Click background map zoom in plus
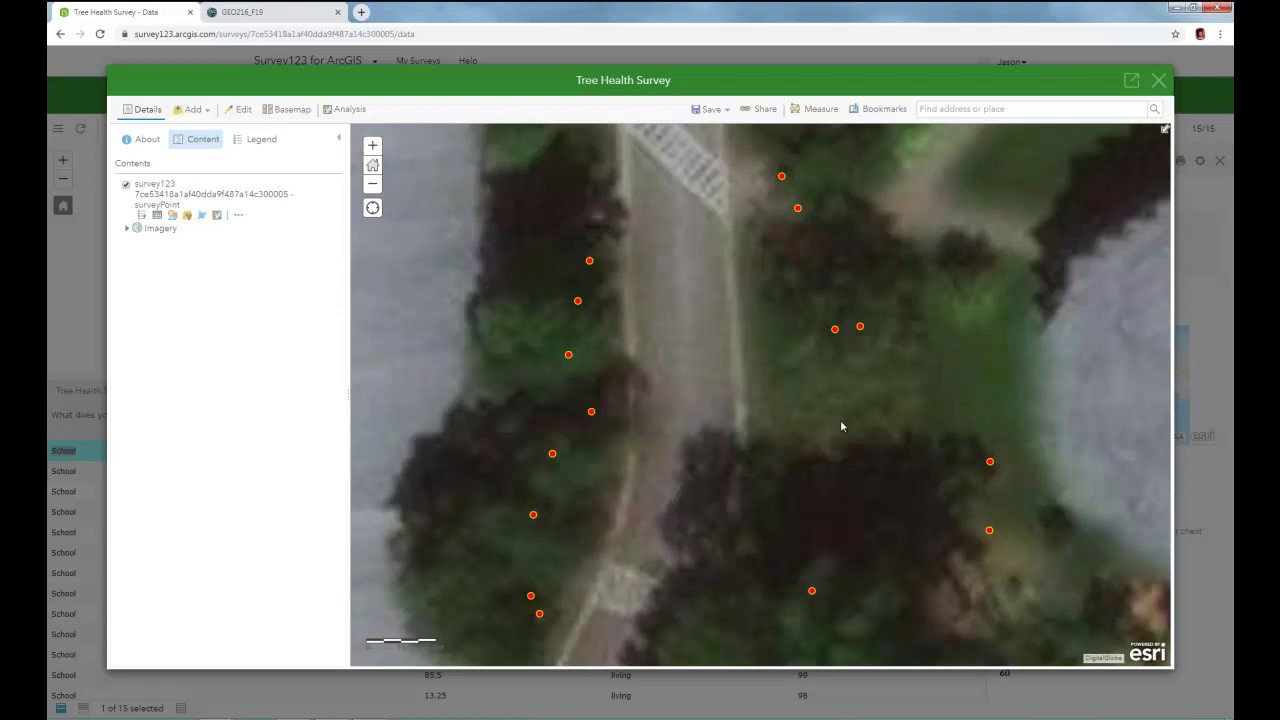 tap(63, 160)
